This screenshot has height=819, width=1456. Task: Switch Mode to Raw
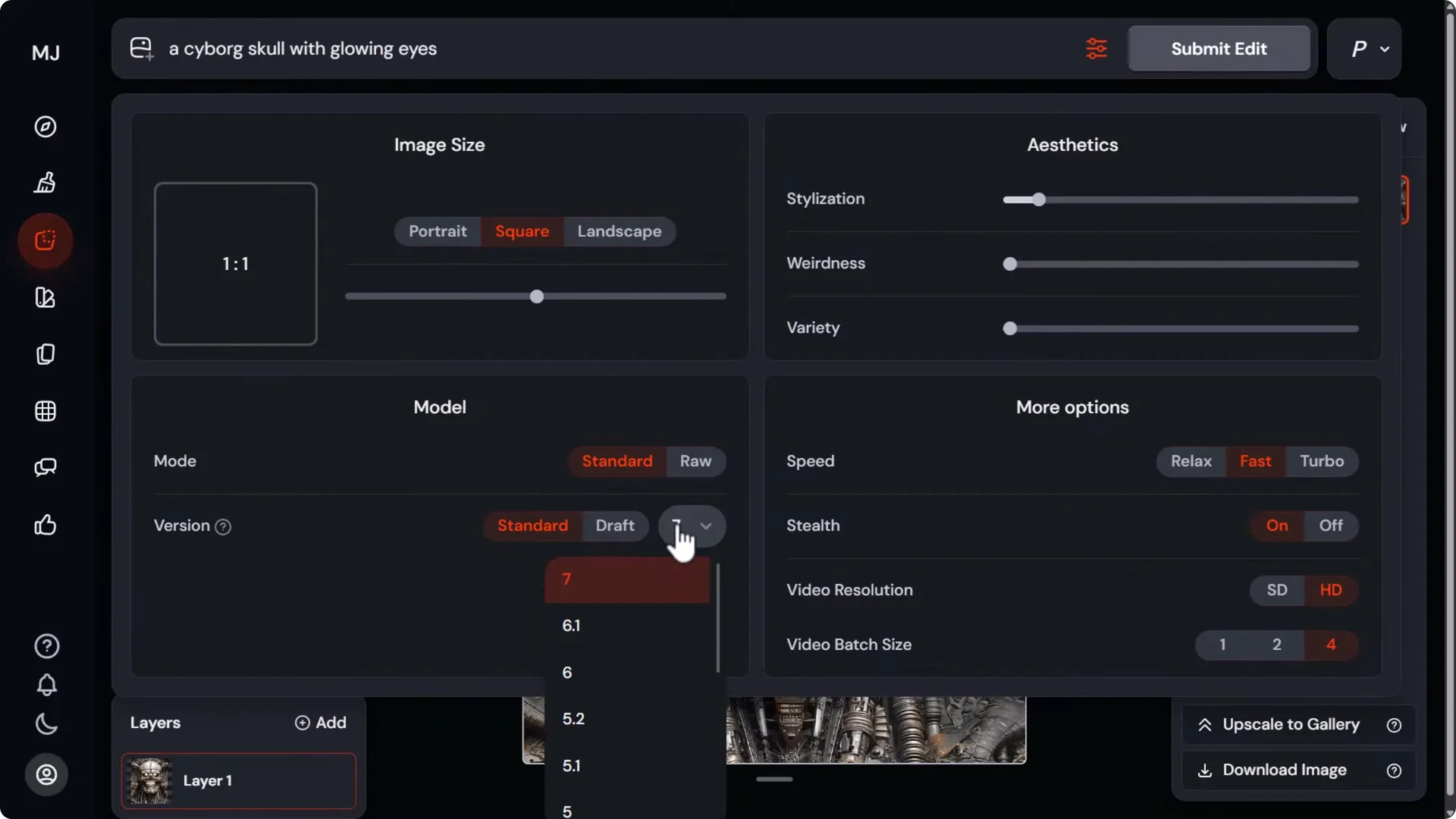pos(695,461)
